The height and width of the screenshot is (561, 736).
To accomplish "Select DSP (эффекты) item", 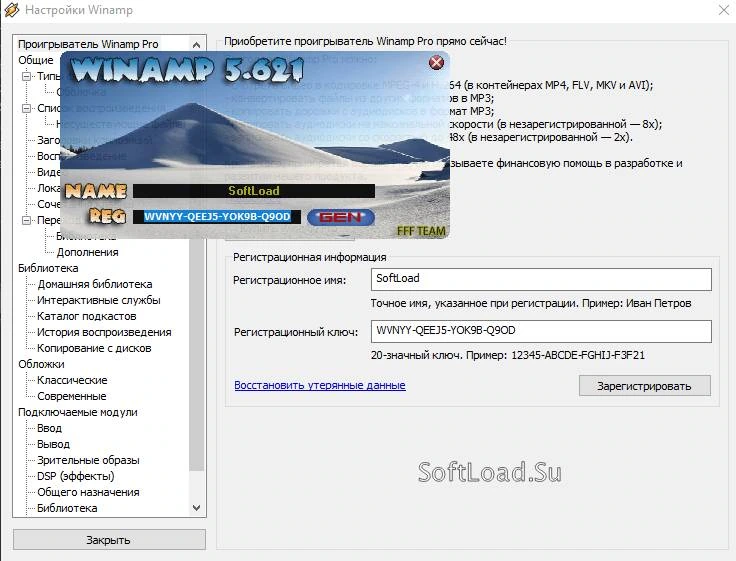I will click(x=75, y=476).
